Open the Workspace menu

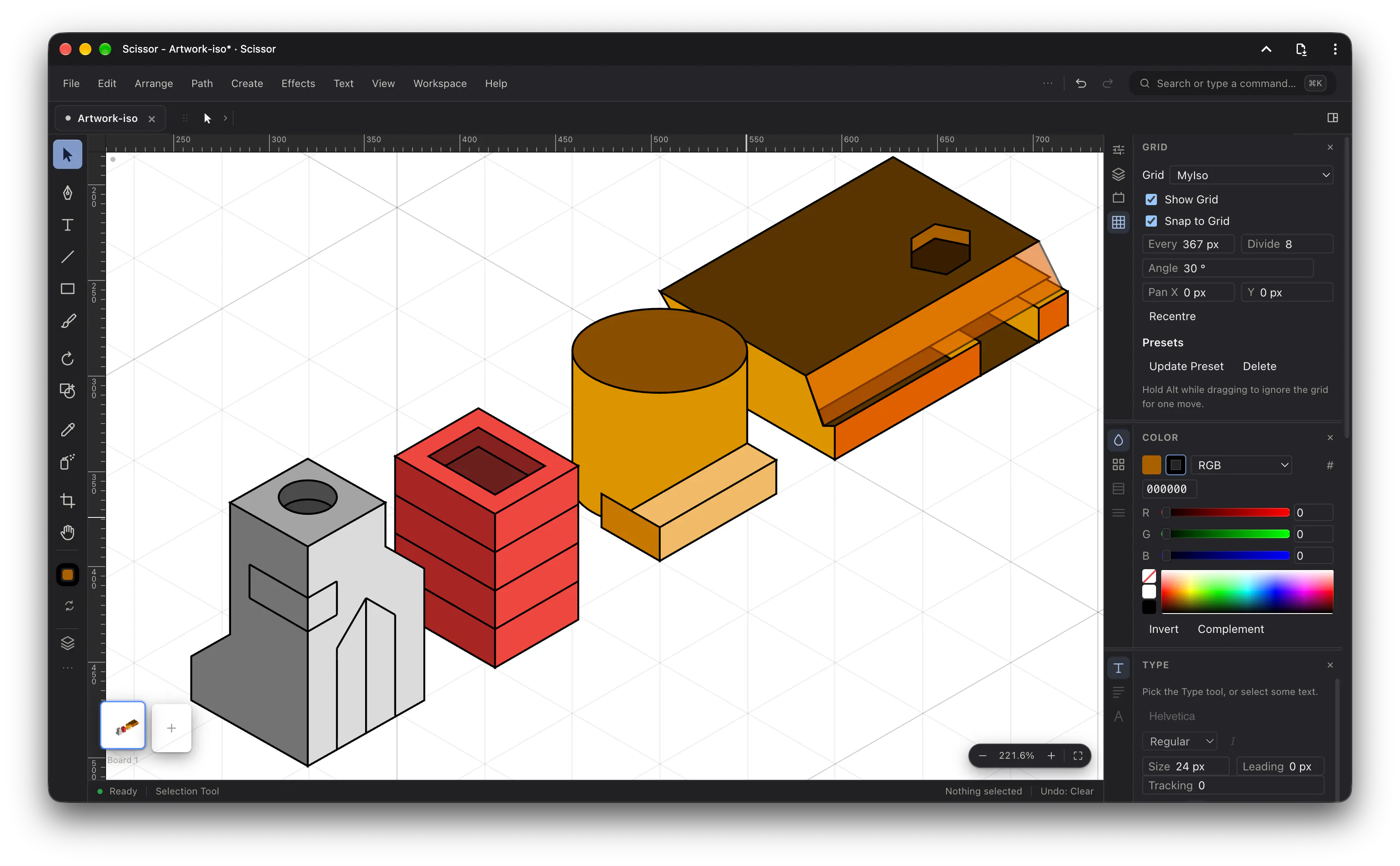439,84
